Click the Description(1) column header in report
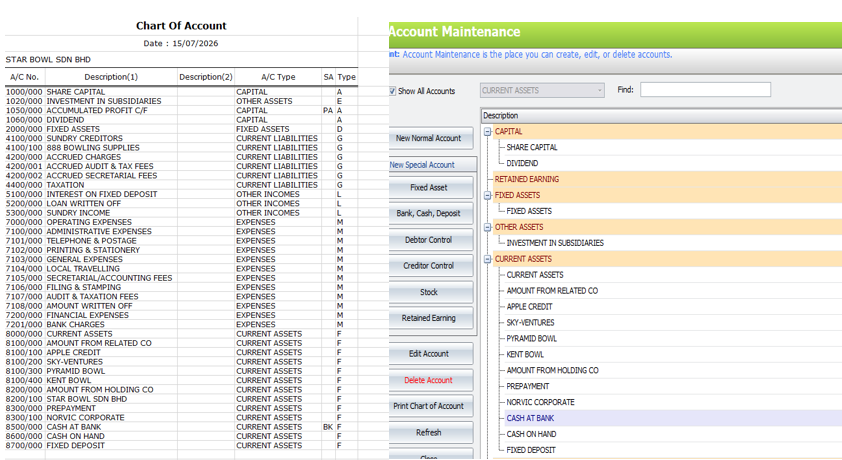The image size is (842, 460). pyautogui.click(x=111, y=77)
